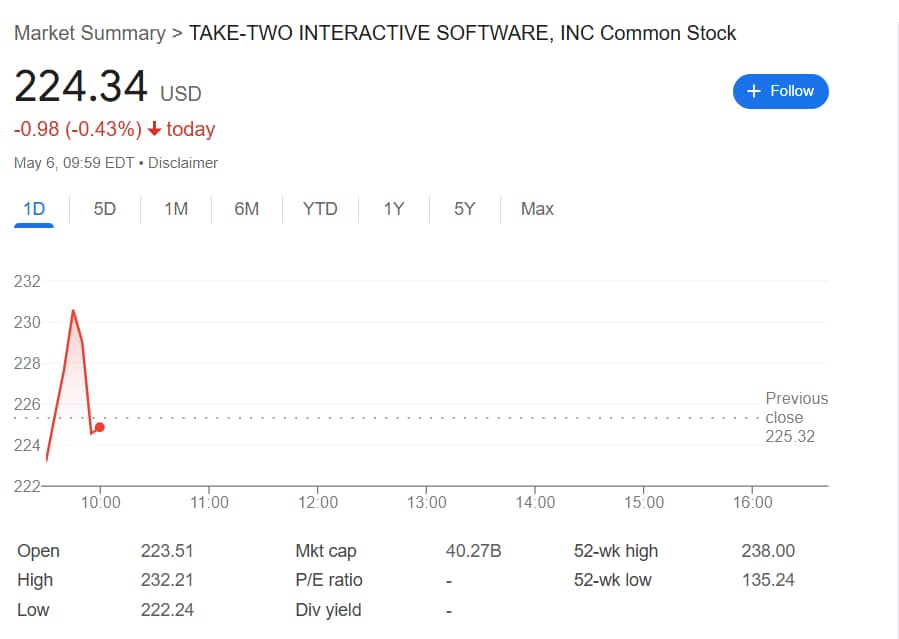Click the 52-wk high value 238.00
The height and width of the screenshot is (639, 899).
pos(768,551)
